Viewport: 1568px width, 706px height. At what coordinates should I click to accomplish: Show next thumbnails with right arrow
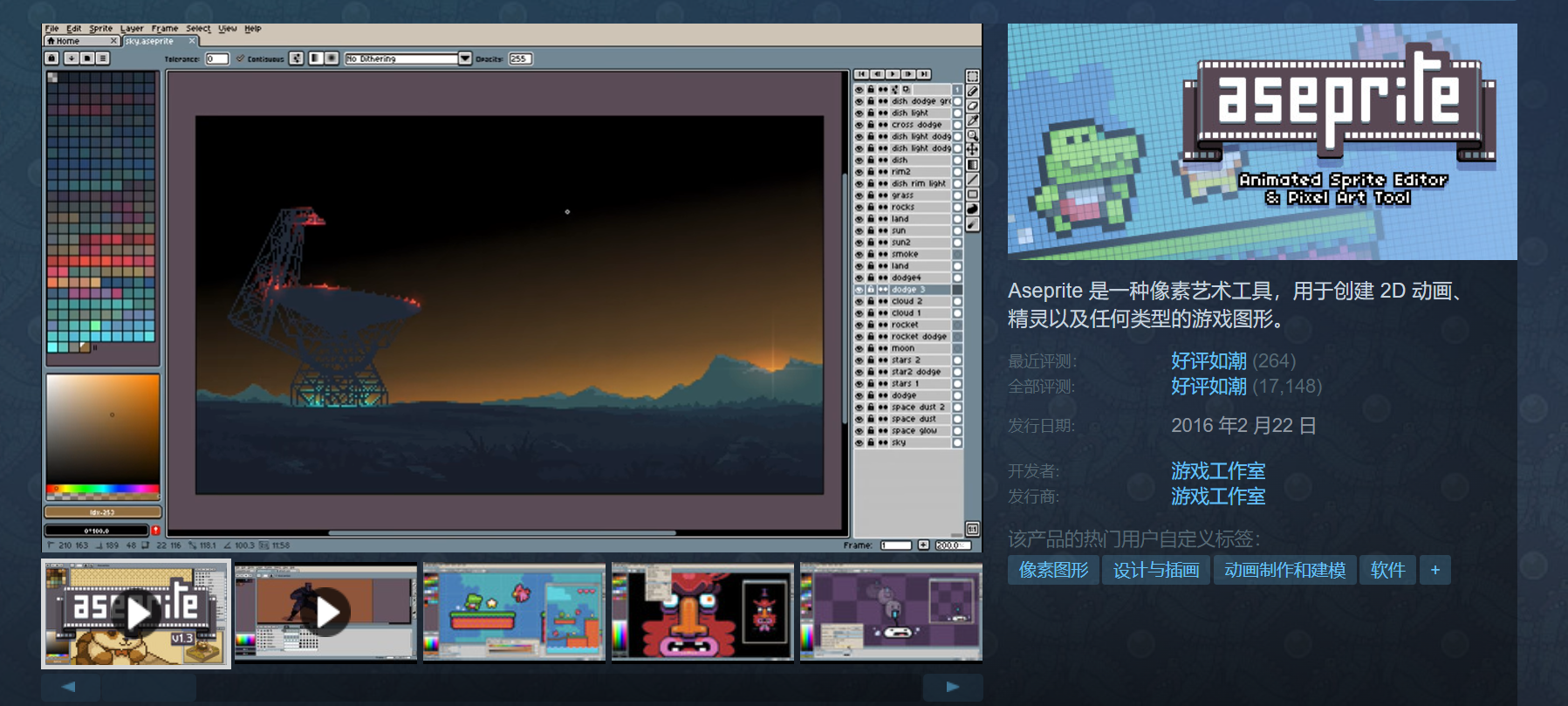[x=953, y=687]
